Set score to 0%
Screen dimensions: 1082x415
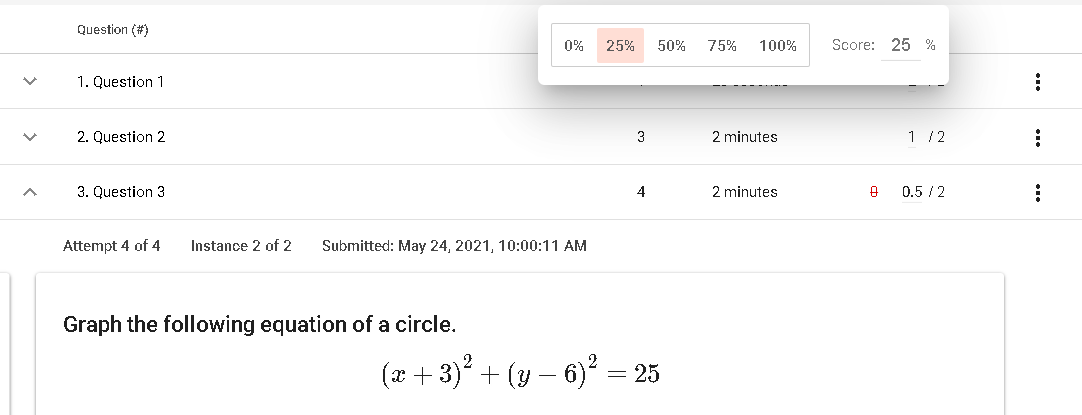[574, 46]
